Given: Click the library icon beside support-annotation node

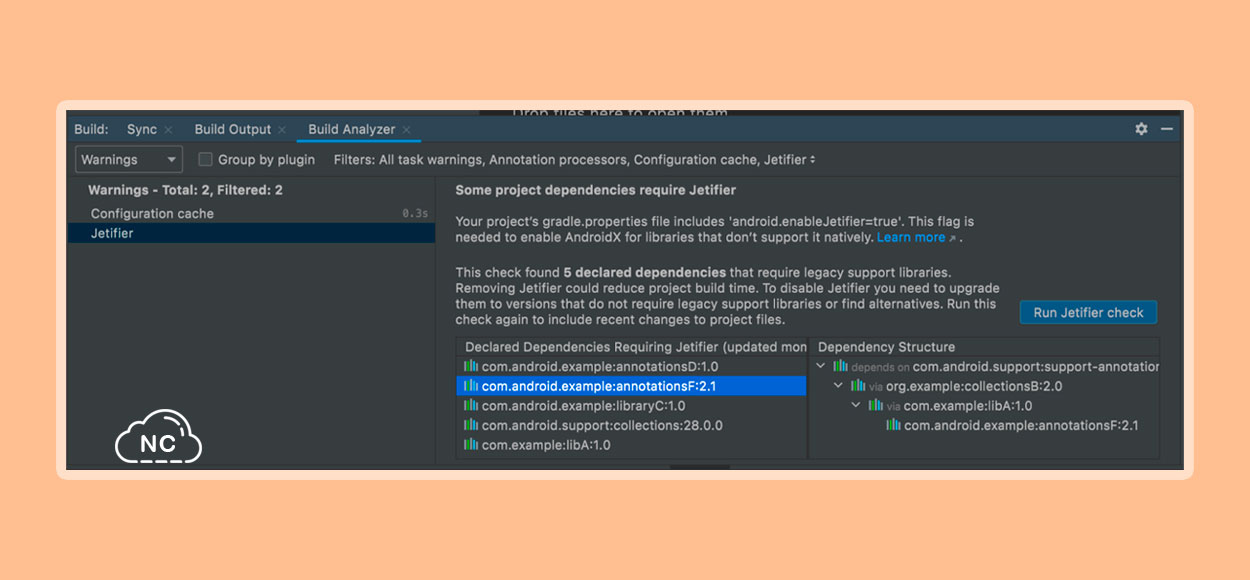Looking at the screenshot, I should 840,366.
